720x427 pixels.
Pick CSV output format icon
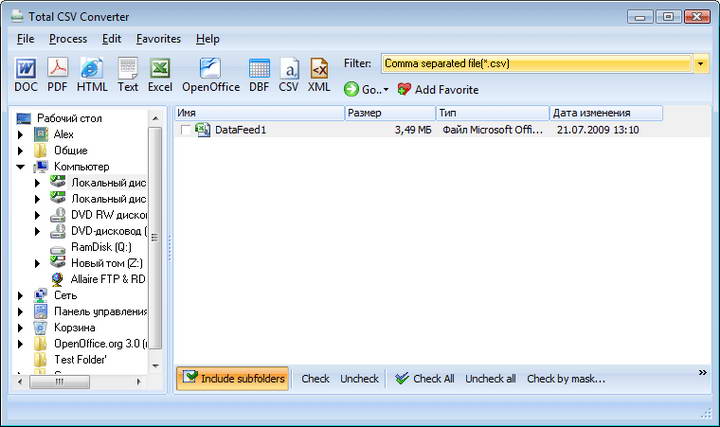[289, 68]
